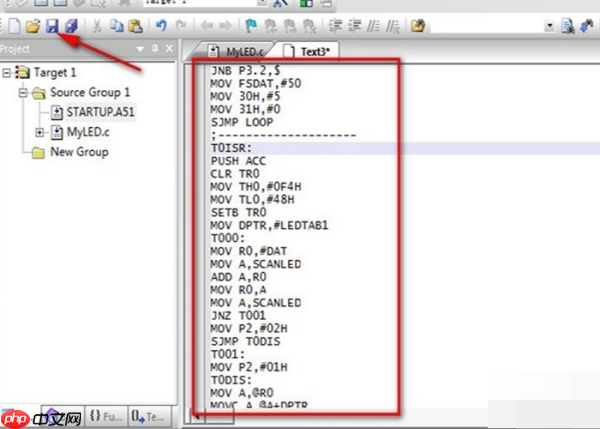This screenshot has width=600, height=429.
Task: Click the line 'CLR TR0'
Action: [235, 174]
